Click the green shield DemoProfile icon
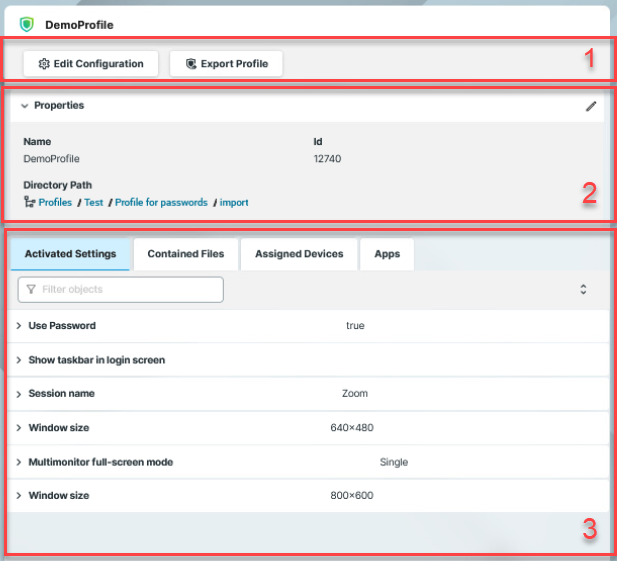This screenshot has height=561, width=617. coord(27,24)
